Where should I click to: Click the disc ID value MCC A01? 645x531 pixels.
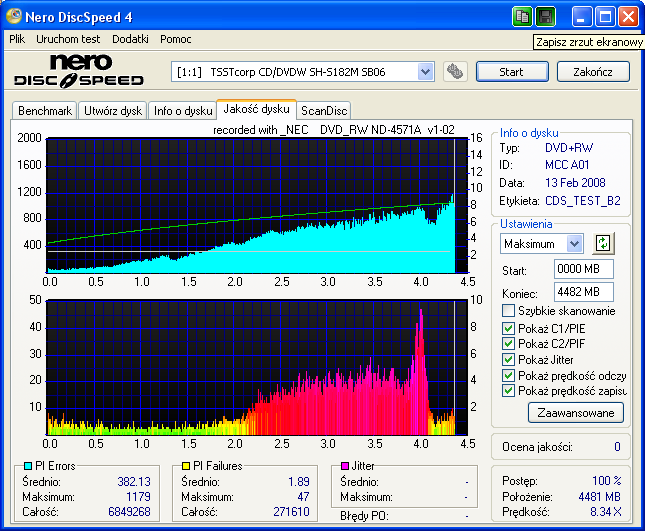point(567,165)
